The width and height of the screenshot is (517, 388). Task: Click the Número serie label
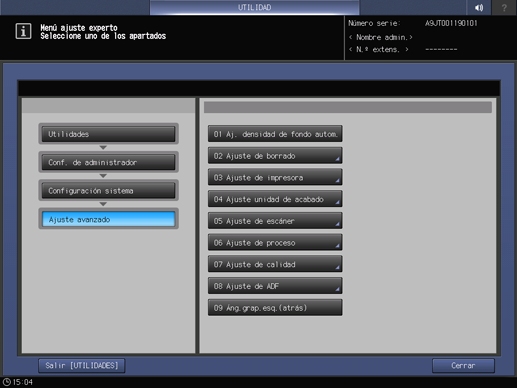[x=374, y=23]
